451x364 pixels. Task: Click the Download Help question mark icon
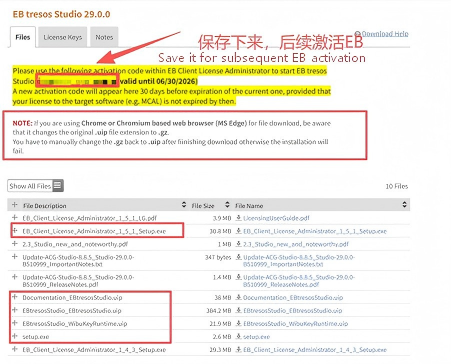coord(358,34)
